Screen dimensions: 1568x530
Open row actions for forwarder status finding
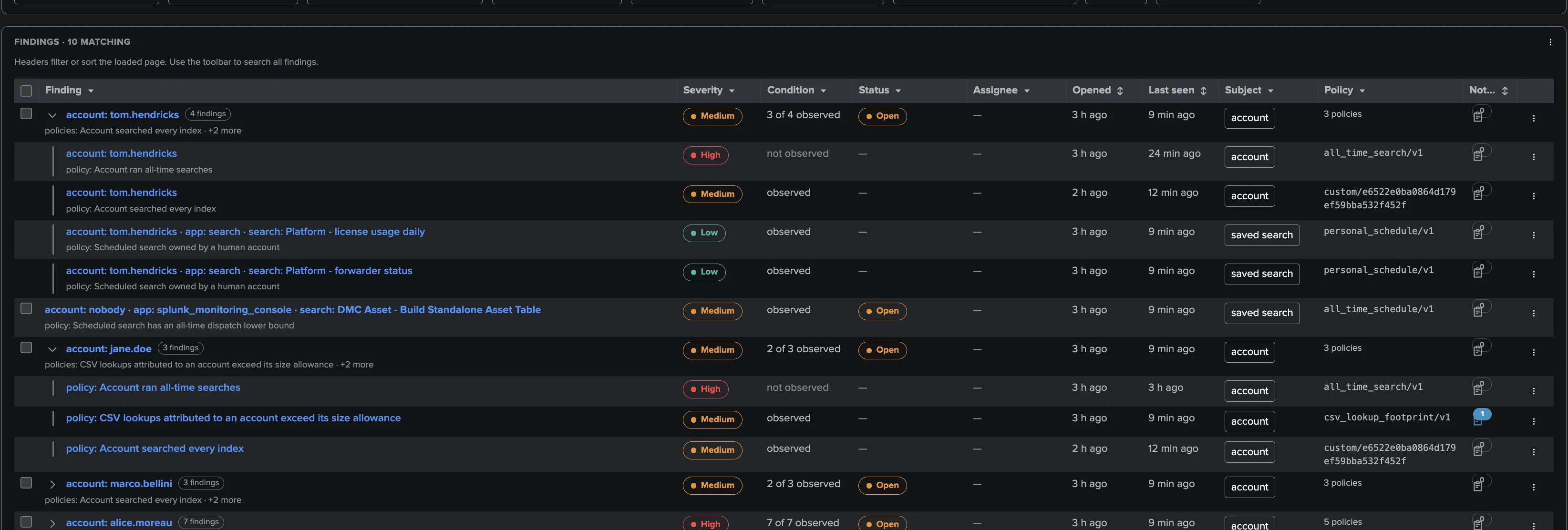1533,275
